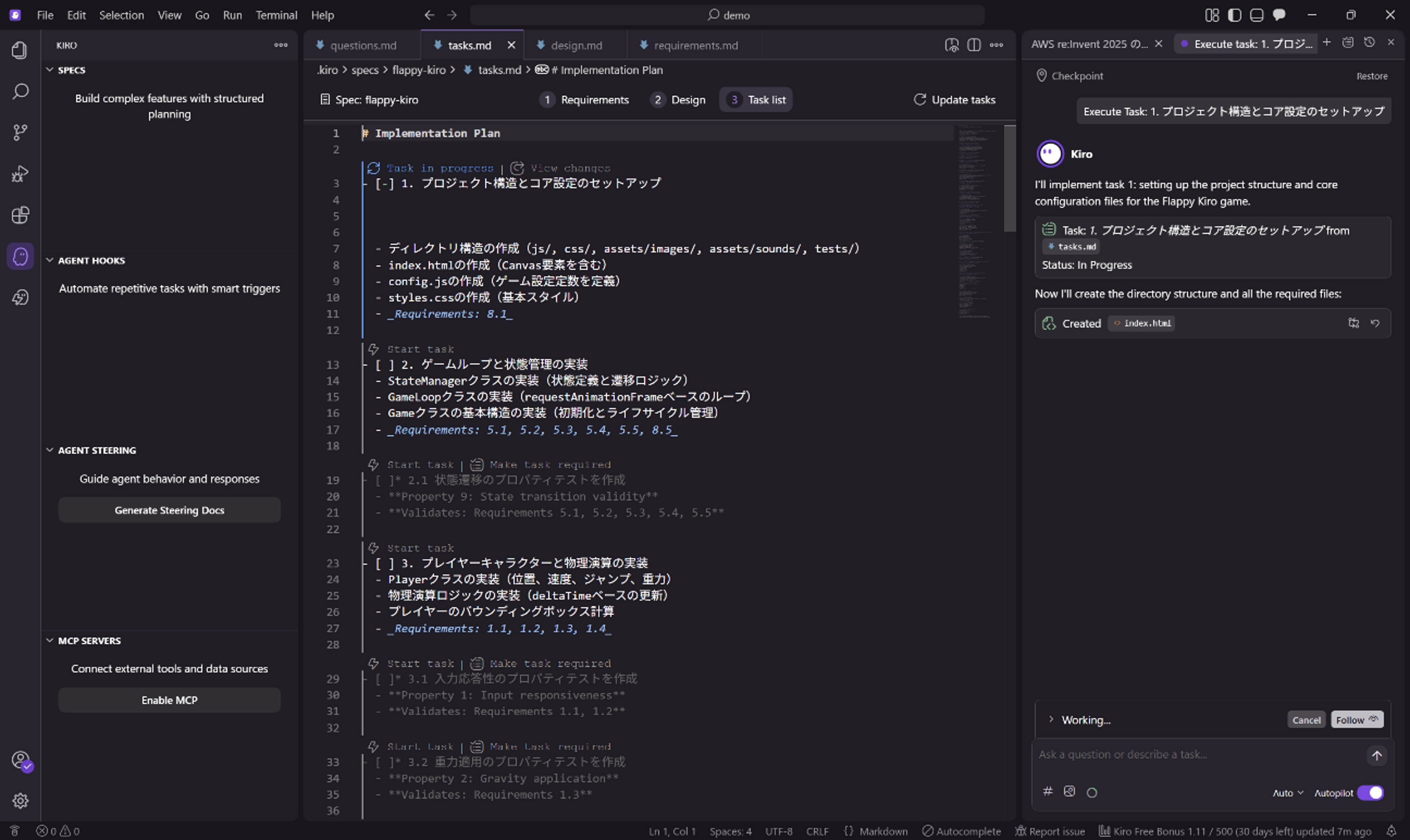1410x840 pixels.
Task: Switch to the design.md tab
Action: (576, 45)
